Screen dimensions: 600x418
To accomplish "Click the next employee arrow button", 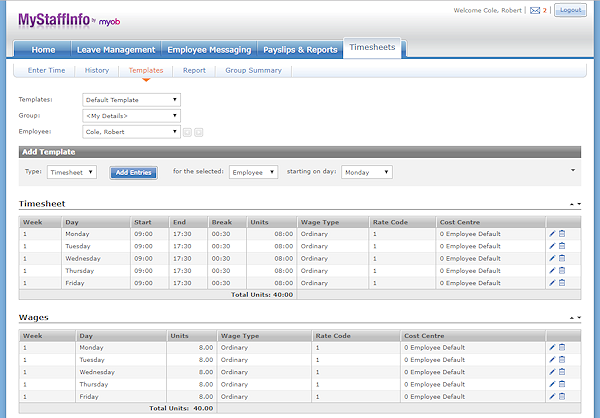I will click(199, 131).
